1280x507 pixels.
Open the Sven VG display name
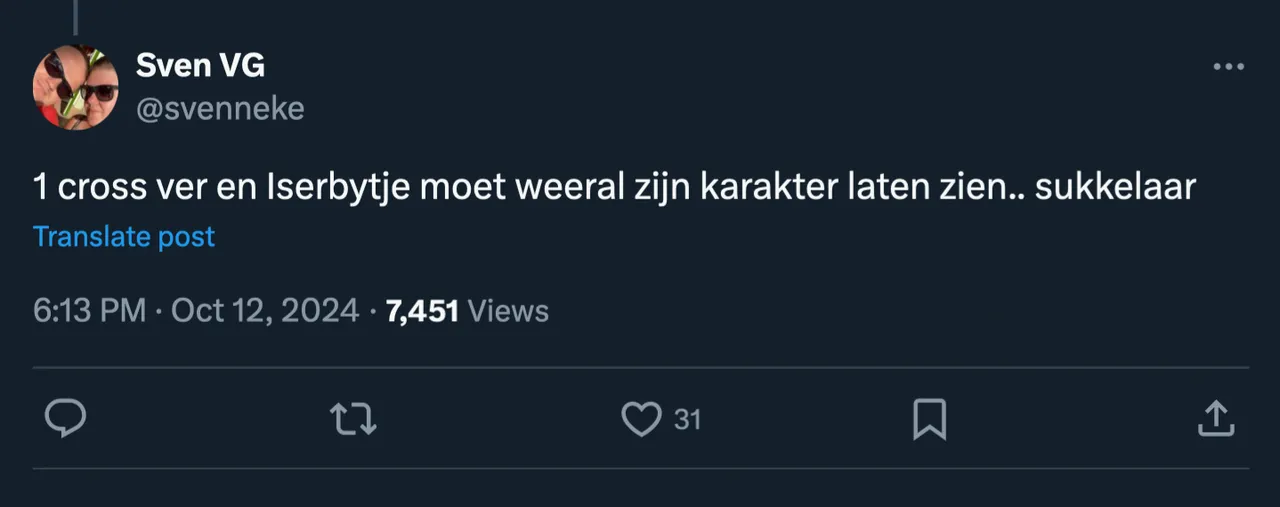point(200,67)
